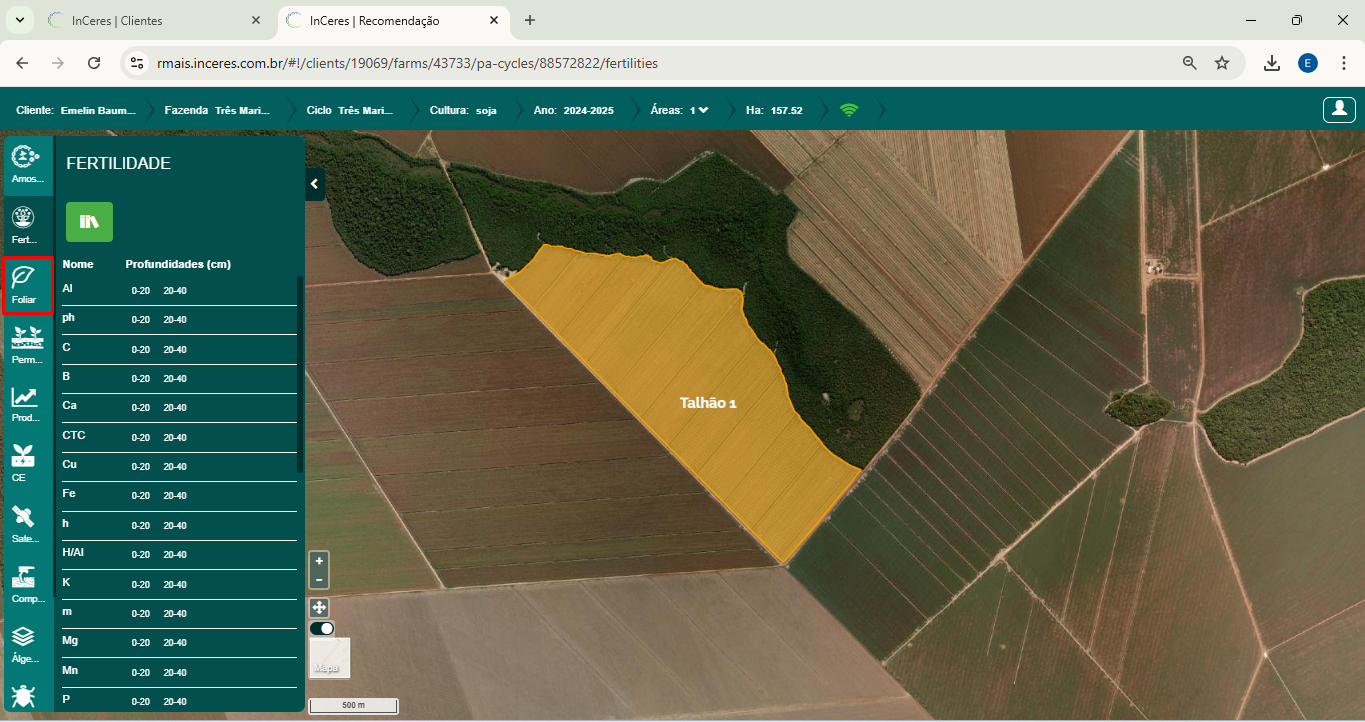Open the Perm... sidebar section
The width and height of the screenshot is (1365, 722).
[x=27, y=344]
